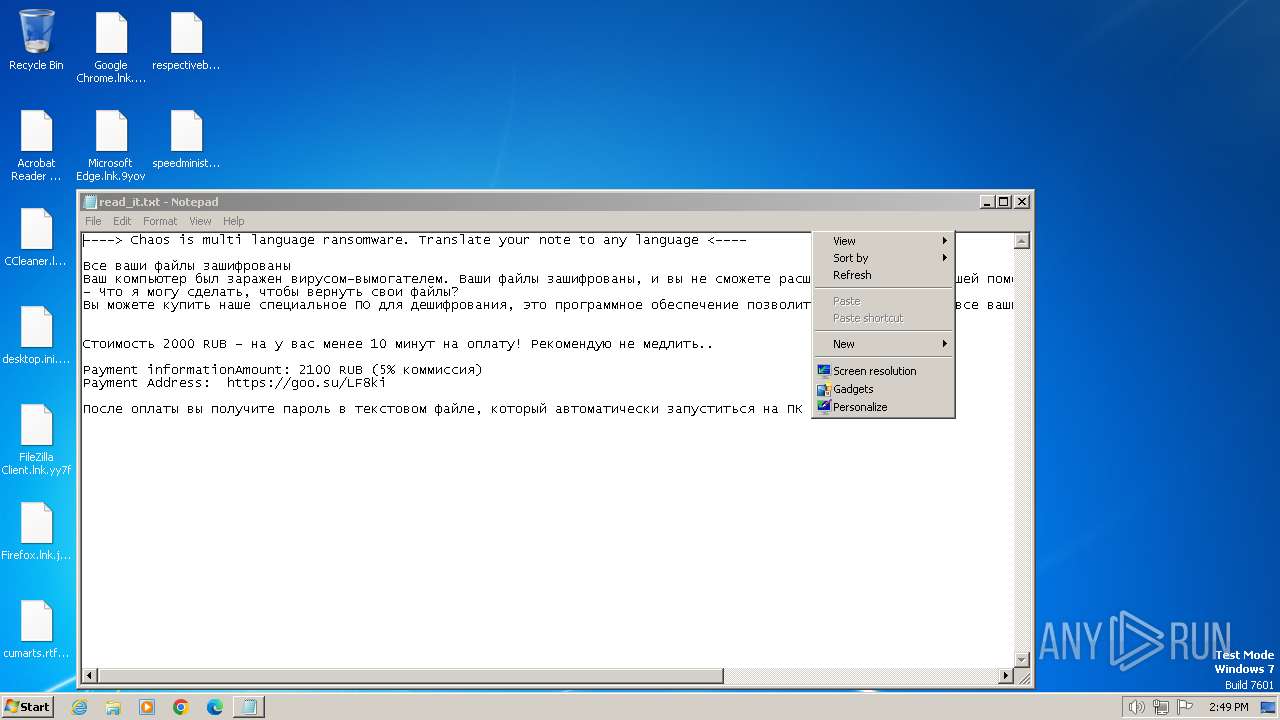
Task: Choose Gadgets from the context menu
Action: click(x=883, y=389)
